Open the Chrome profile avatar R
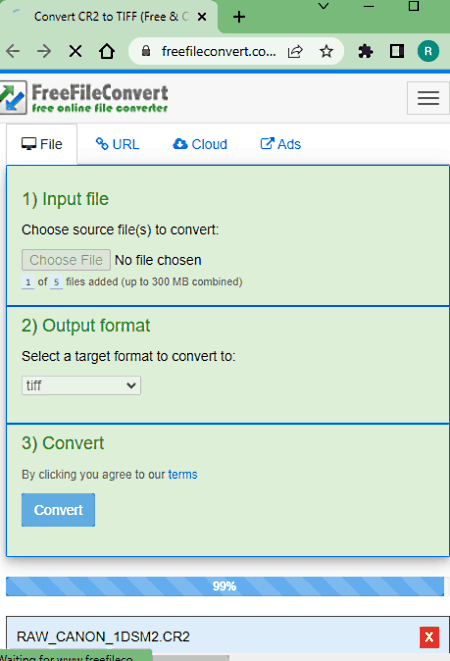 click(428, 51)
